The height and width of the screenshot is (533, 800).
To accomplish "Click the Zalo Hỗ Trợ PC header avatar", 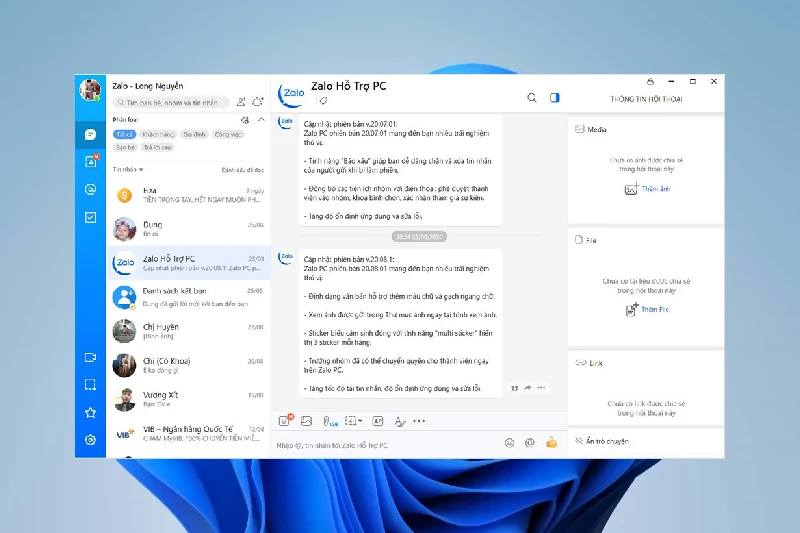I will pos(291,94).
